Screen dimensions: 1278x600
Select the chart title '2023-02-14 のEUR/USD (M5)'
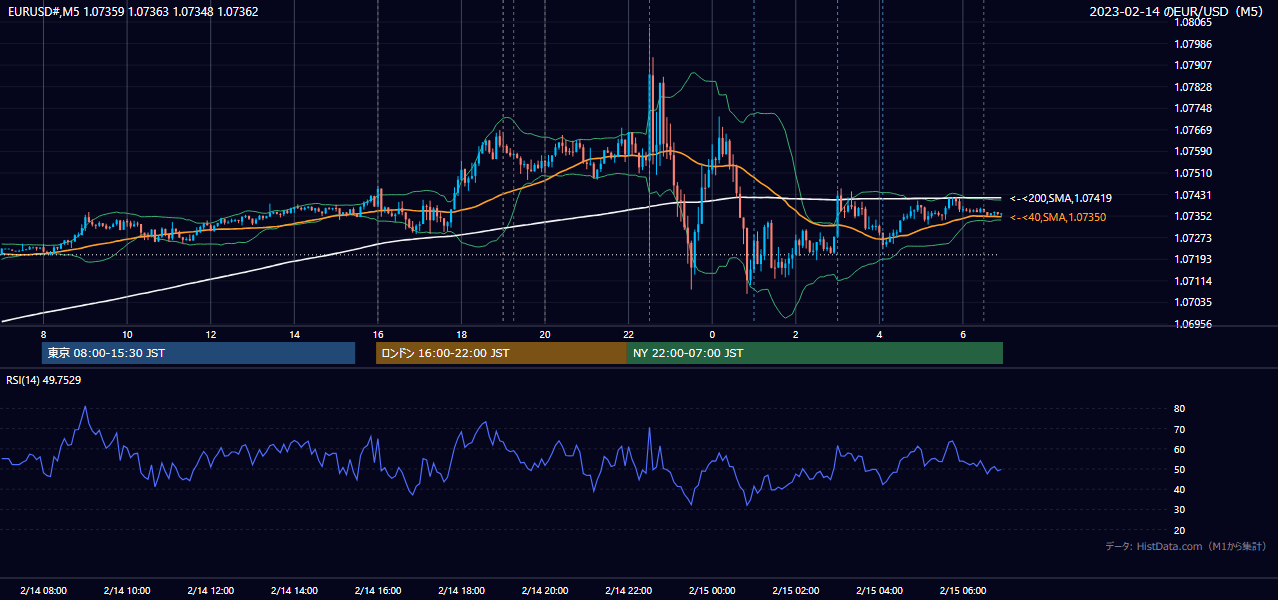pyautogui.click(x=1177, y=12)
